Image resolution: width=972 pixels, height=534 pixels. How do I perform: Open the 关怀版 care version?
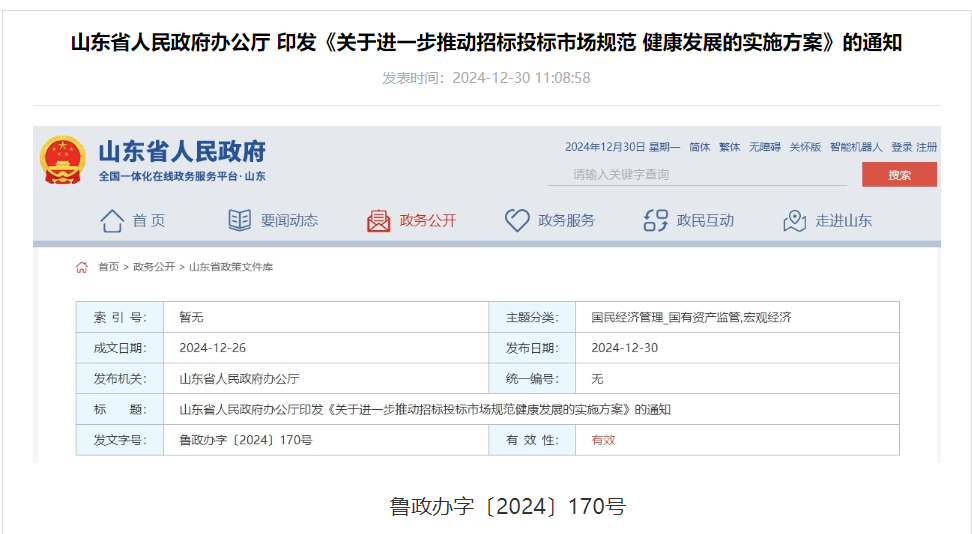coord(804,147)
